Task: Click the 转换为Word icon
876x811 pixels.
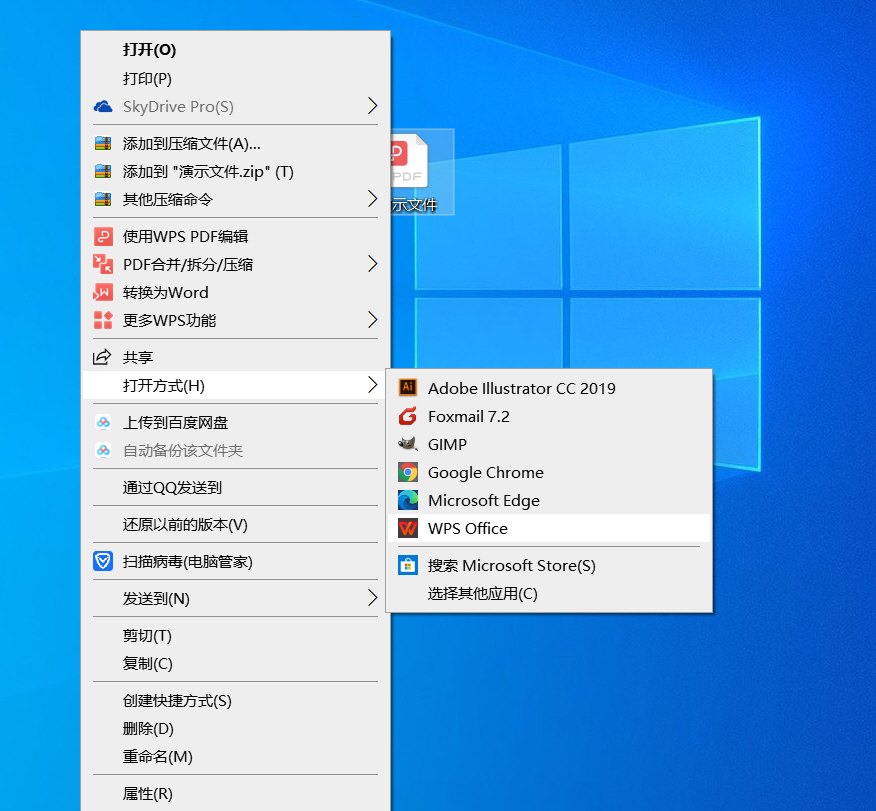Action: [103, 292]
